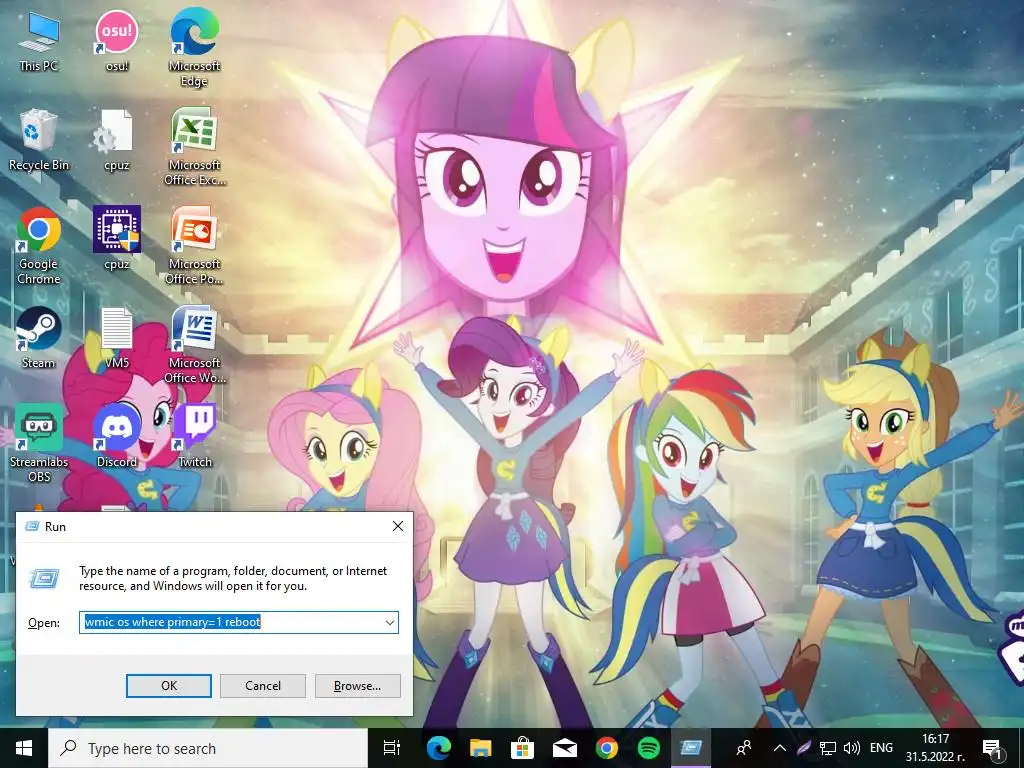
Task: Select the Microsoft Edge desktop shortcut
Action: click(x=194, y=47)
